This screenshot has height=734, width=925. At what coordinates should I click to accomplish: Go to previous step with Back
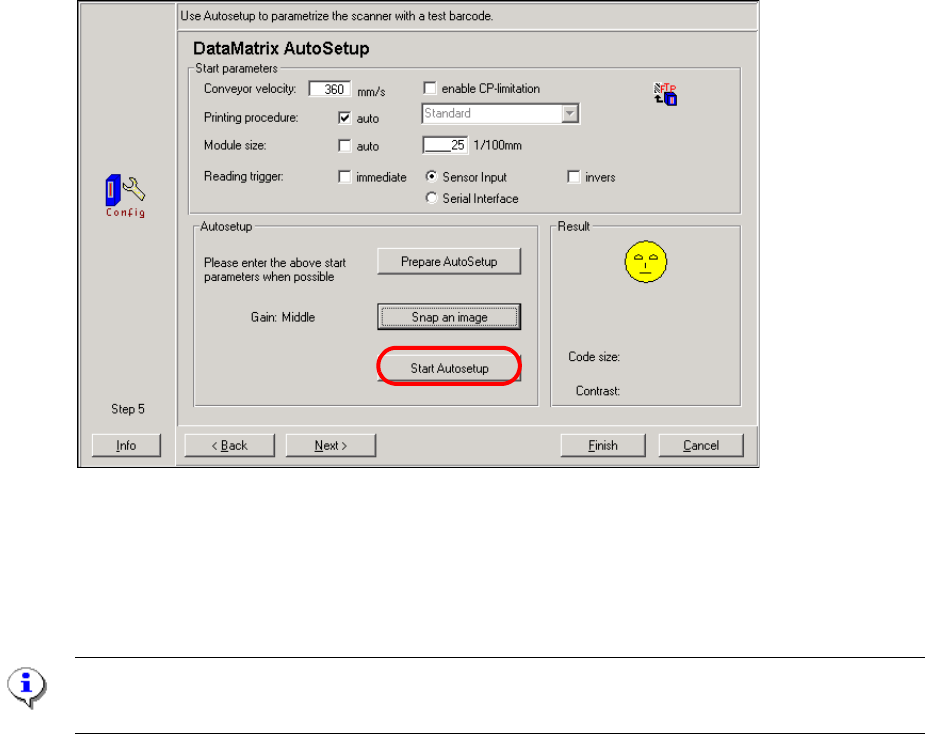click(x=229, y=445)
